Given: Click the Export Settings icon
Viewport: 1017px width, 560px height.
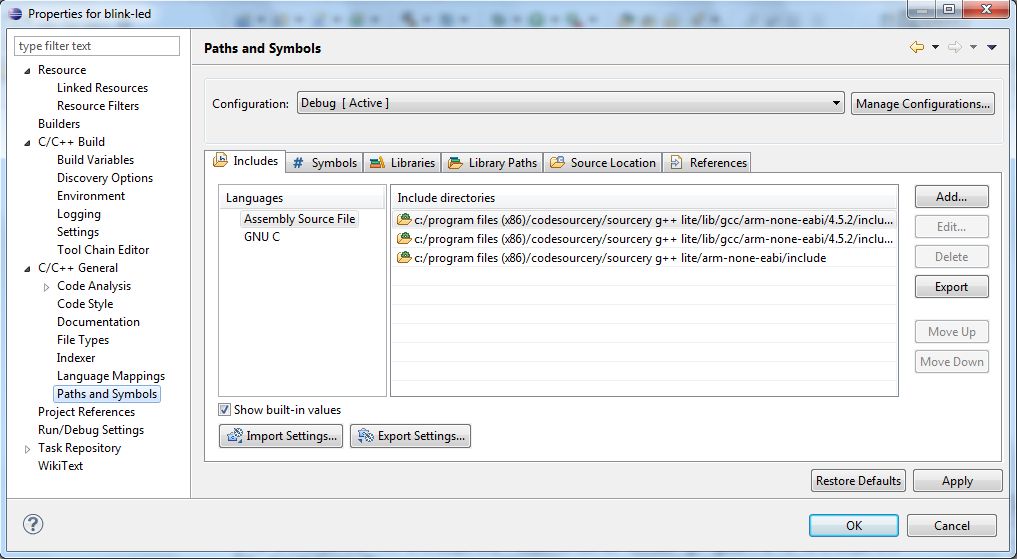Looking at the screenshot, I should (366, 435).
